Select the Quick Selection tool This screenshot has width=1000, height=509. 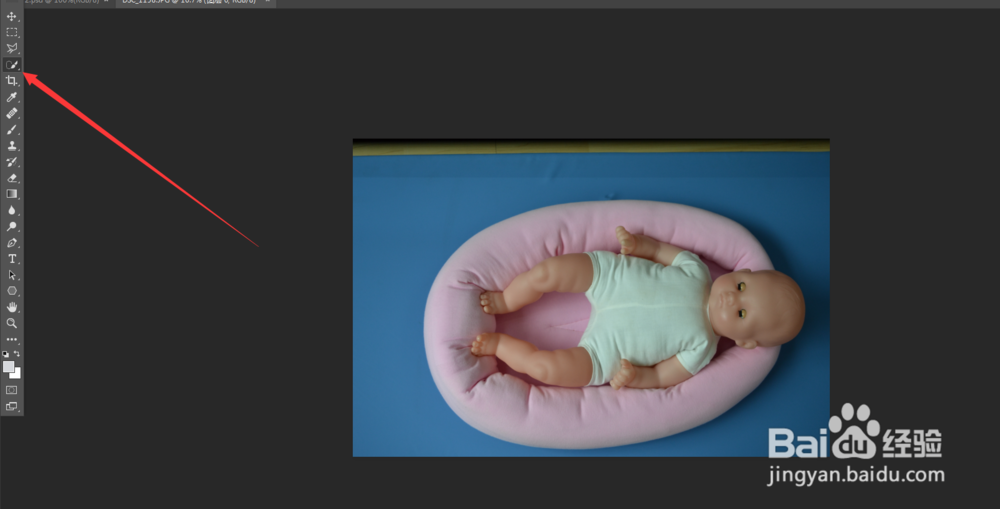pos(11,64)
